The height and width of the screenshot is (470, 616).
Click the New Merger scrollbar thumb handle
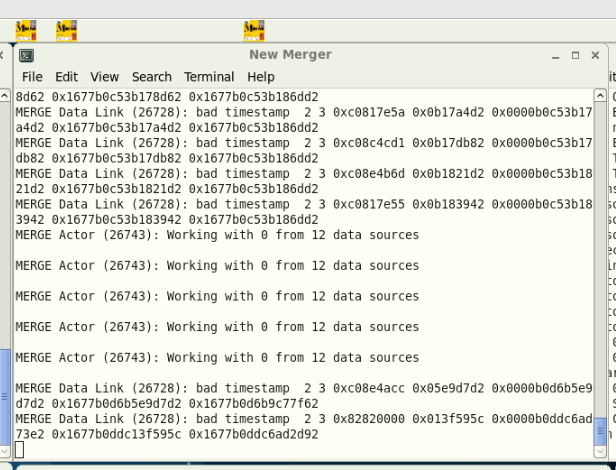click(600, 431)
